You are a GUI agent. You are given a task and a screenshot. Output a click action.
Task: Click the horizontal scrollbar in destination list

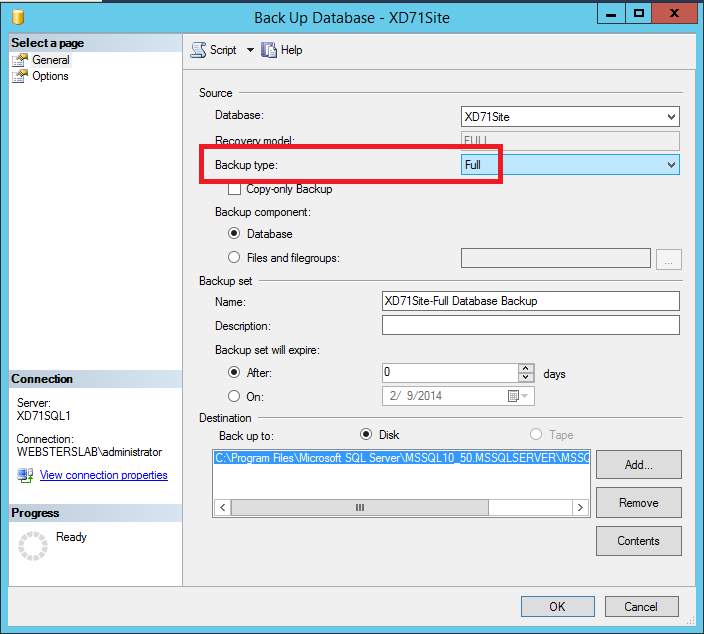(x=400, y=508)
